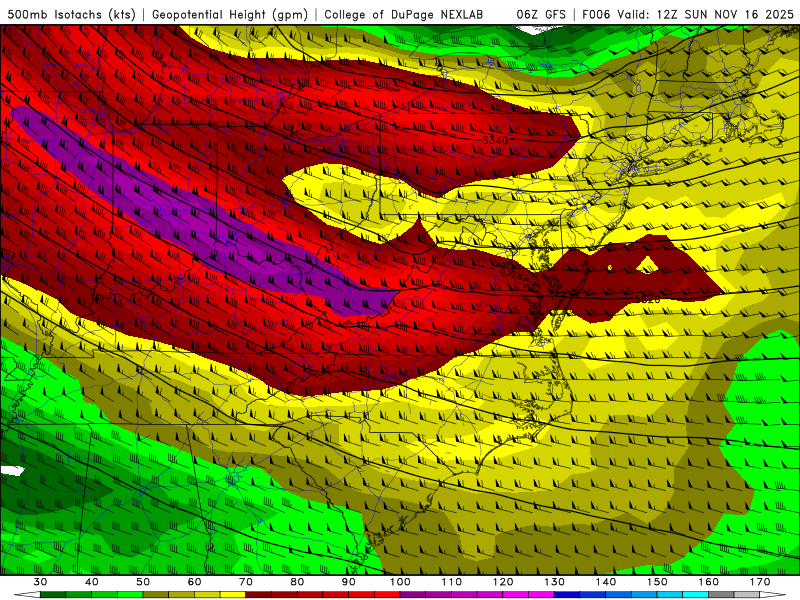The image size is (800, 600).
Task: Select the bright magenta swatch before 130
Action: [541, 595]
